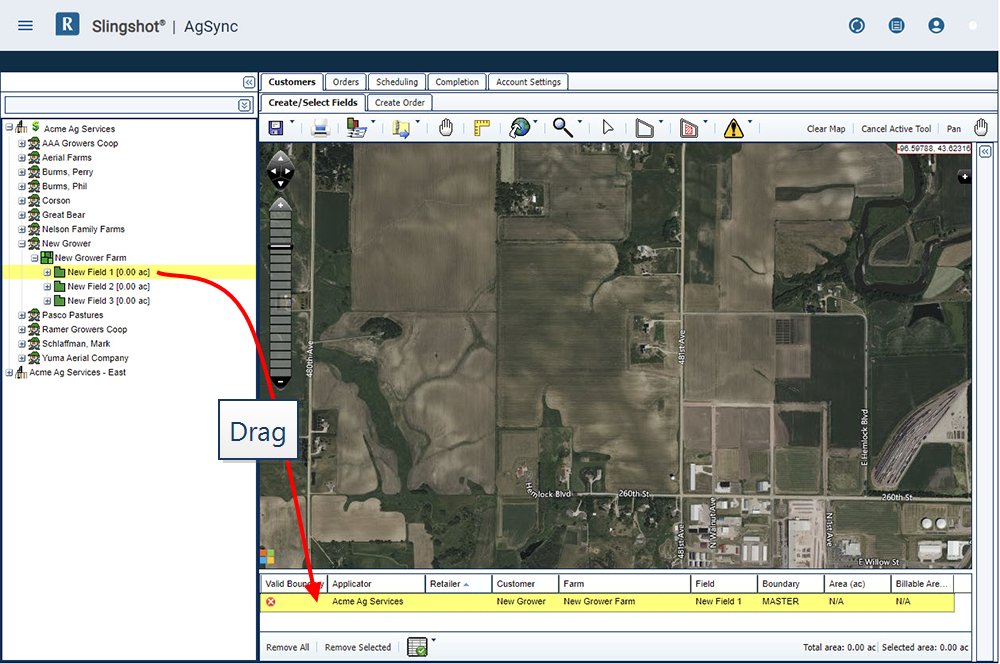Open the Account Settings tab
Screen dimensions: 1000x664
[528, 82]
